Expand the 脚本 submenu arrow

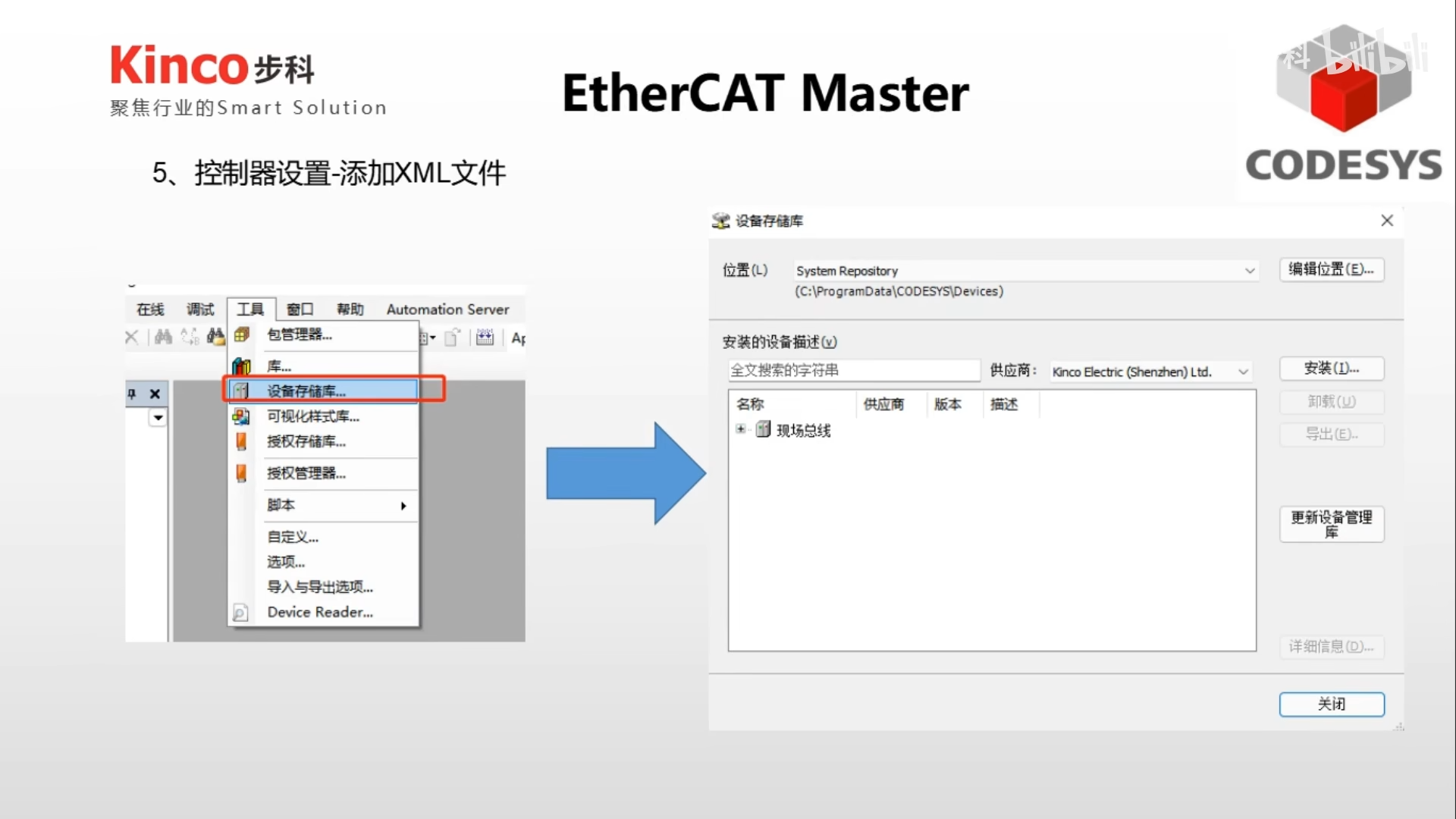(403, 506)
